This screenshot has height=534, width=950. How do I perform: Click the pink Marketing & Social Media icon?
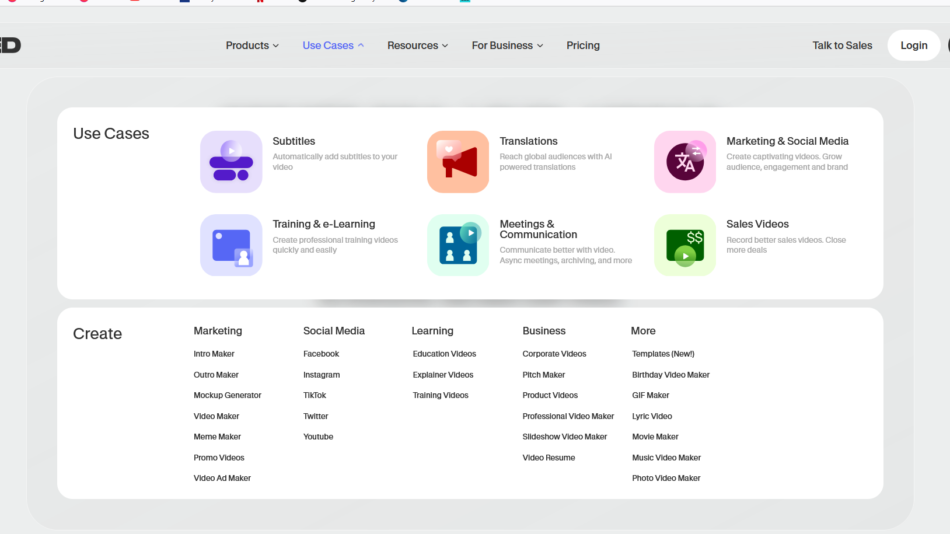coord(685,162)
